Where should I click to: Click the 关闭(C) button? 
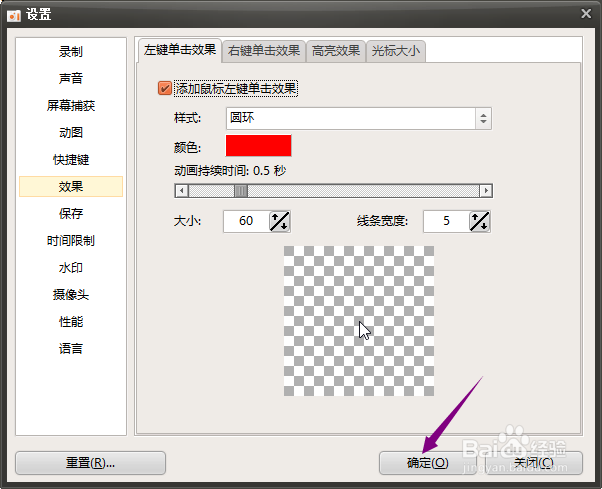[x=534, y=463]
